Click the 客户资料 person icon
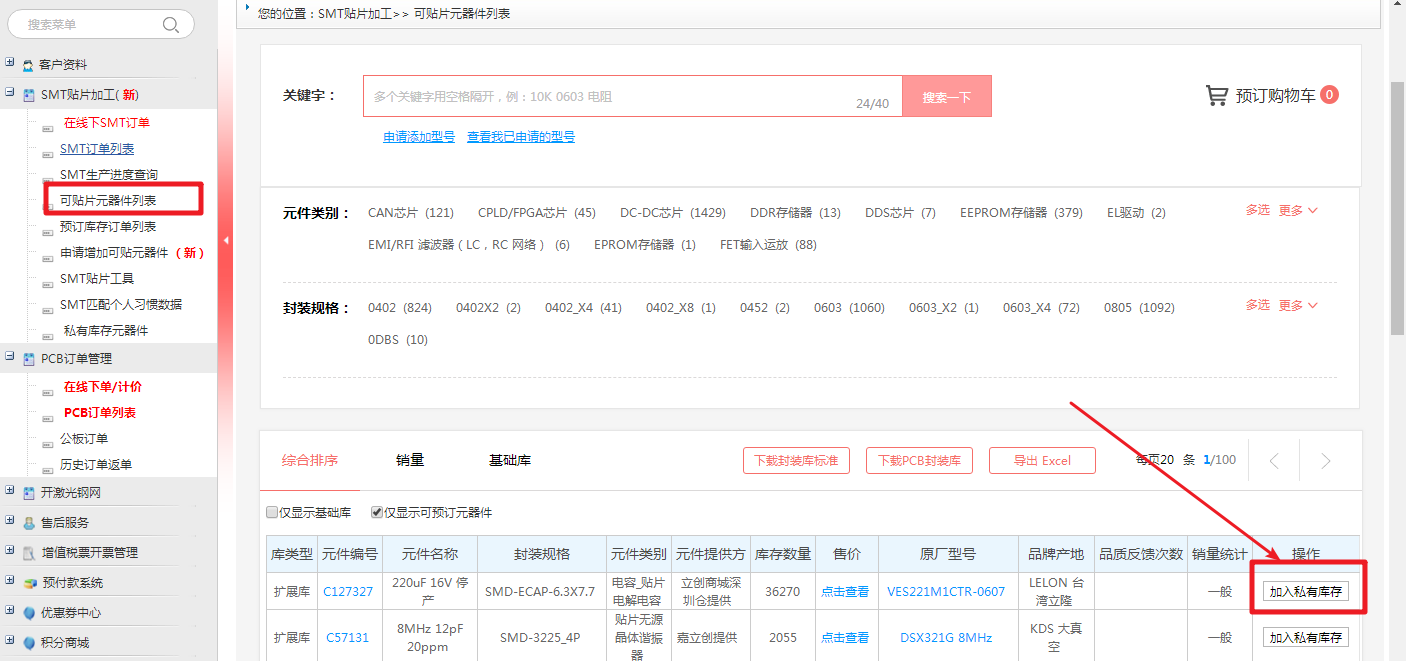This screenshot has width=1406, height=661. 28,65
